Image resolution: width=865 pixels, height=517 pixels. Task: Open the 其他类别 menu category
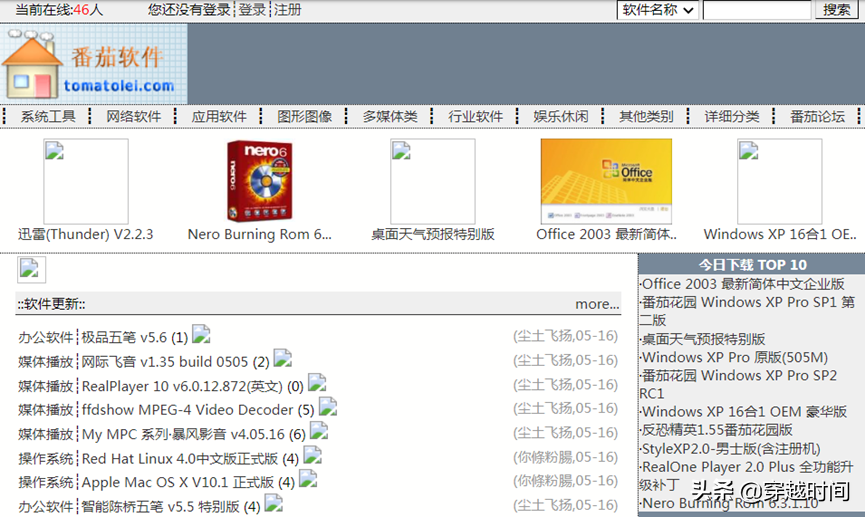click(647, 116)
